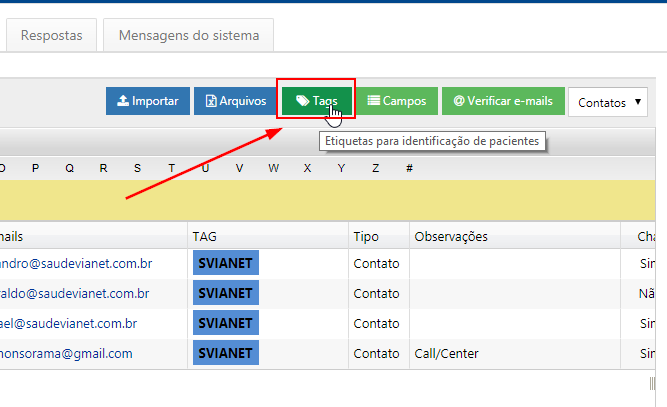Open the andro@saudevianet.com.br email link

[x=76, y=264]
